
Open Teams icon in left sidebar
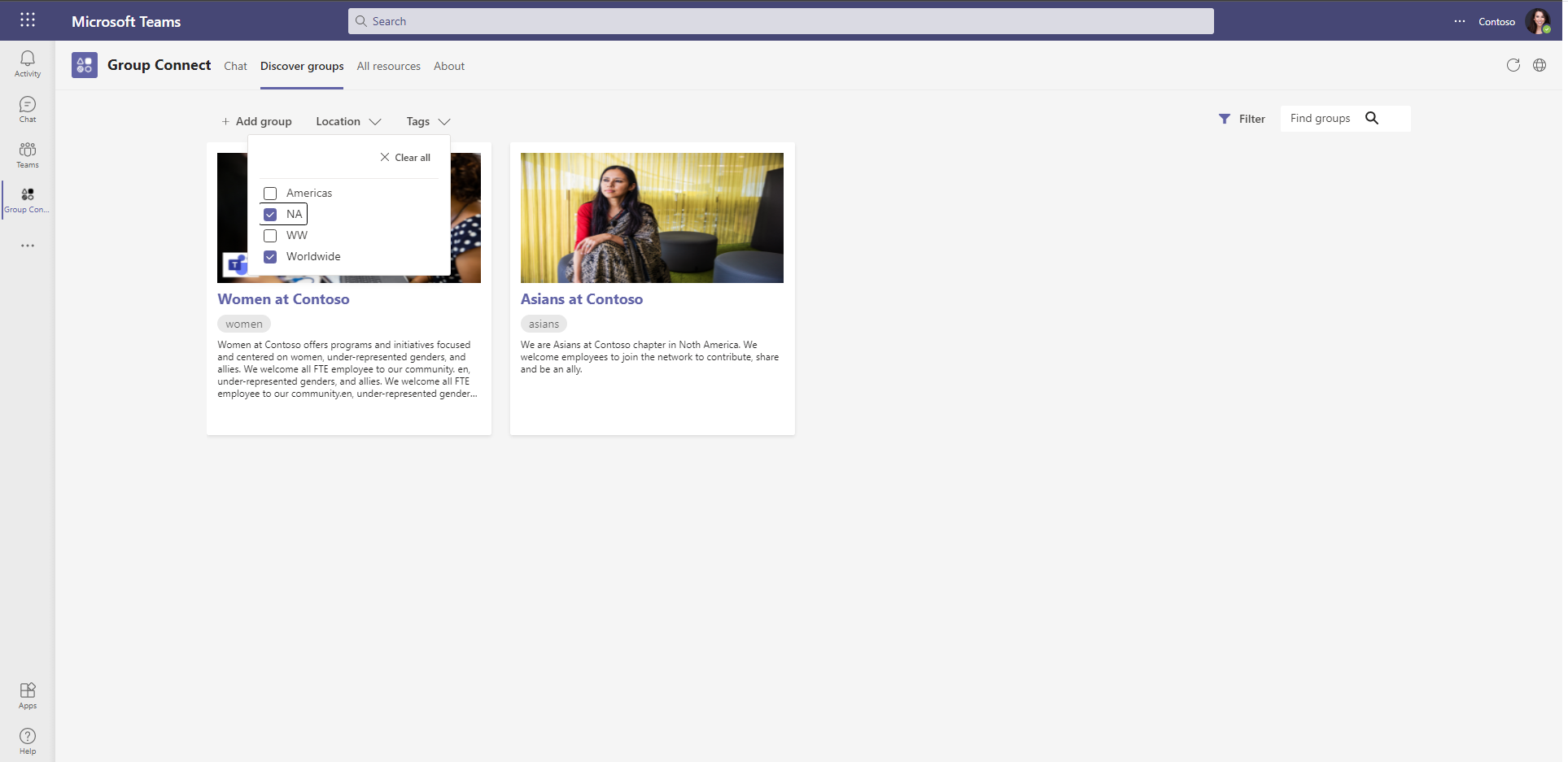coord(28,155)
